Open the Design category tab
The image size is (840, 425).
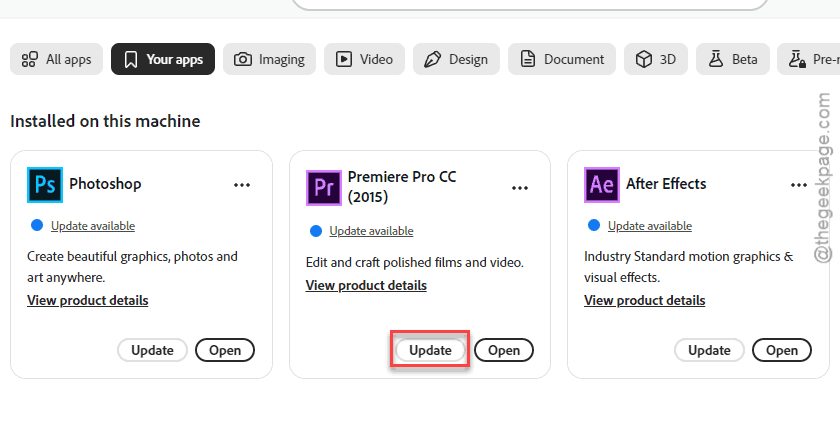pos(456,59)
